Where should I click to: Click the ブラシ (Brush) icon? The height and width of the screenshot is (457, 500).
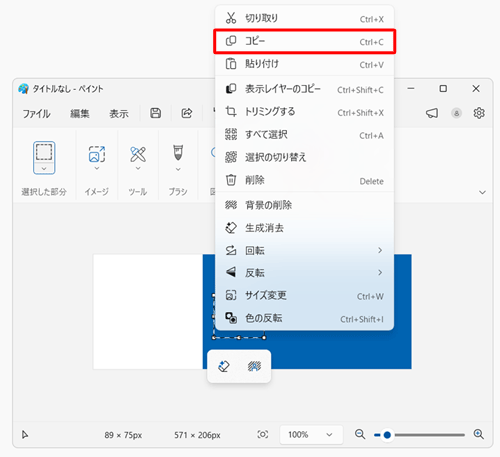click(x=178, y=153)
